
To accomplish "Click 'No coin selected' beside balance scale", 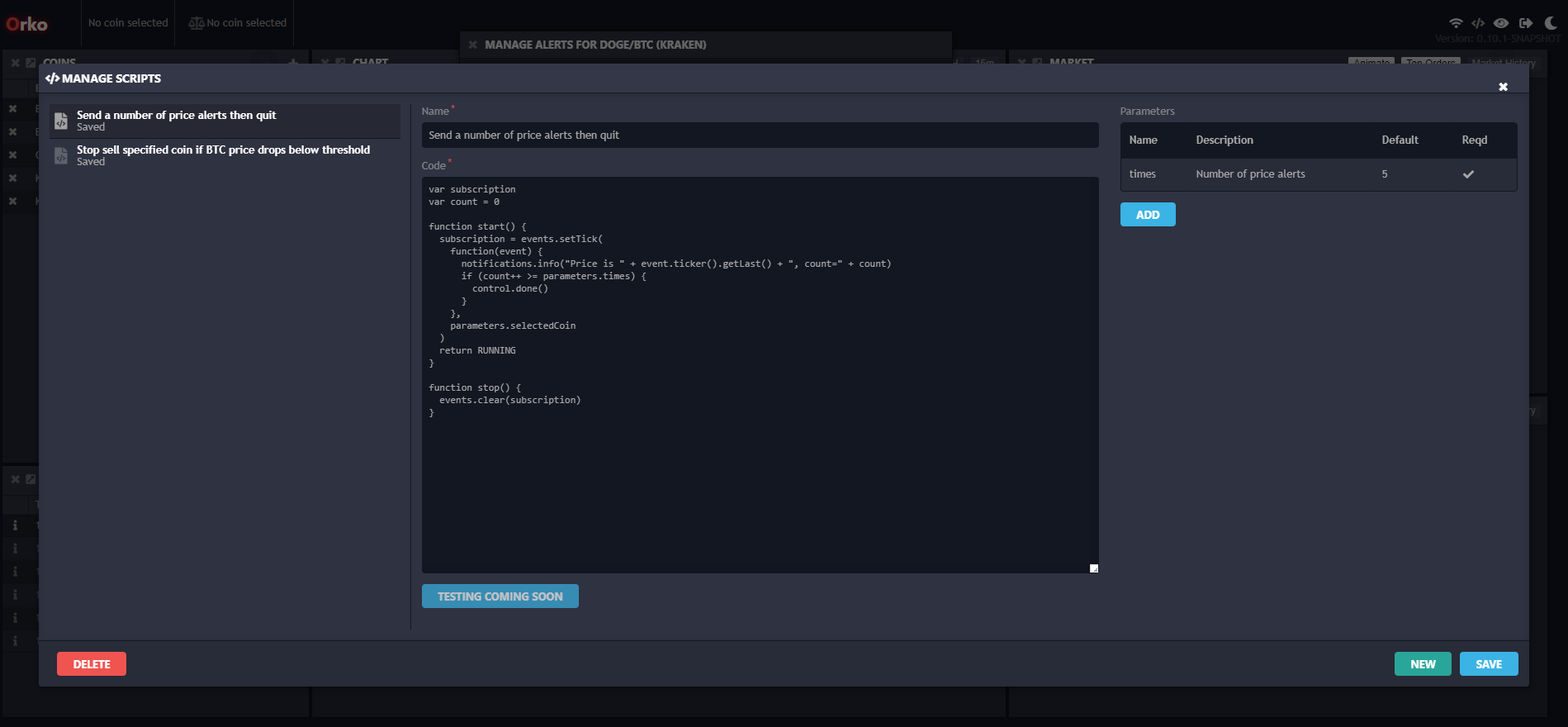I will click(247, 23).
